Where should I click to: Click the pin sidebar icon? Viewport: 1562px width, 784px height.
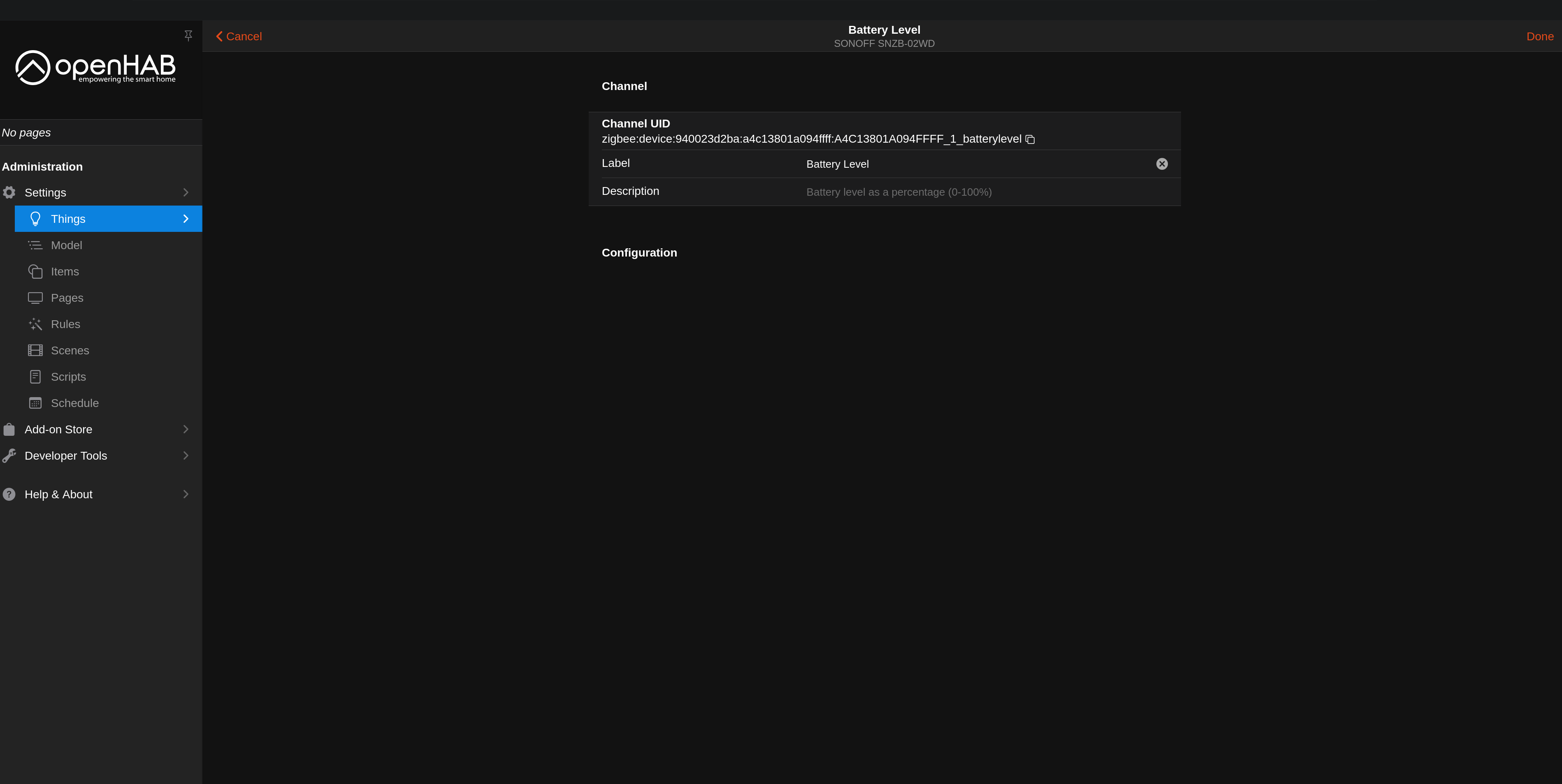point(188,36)
